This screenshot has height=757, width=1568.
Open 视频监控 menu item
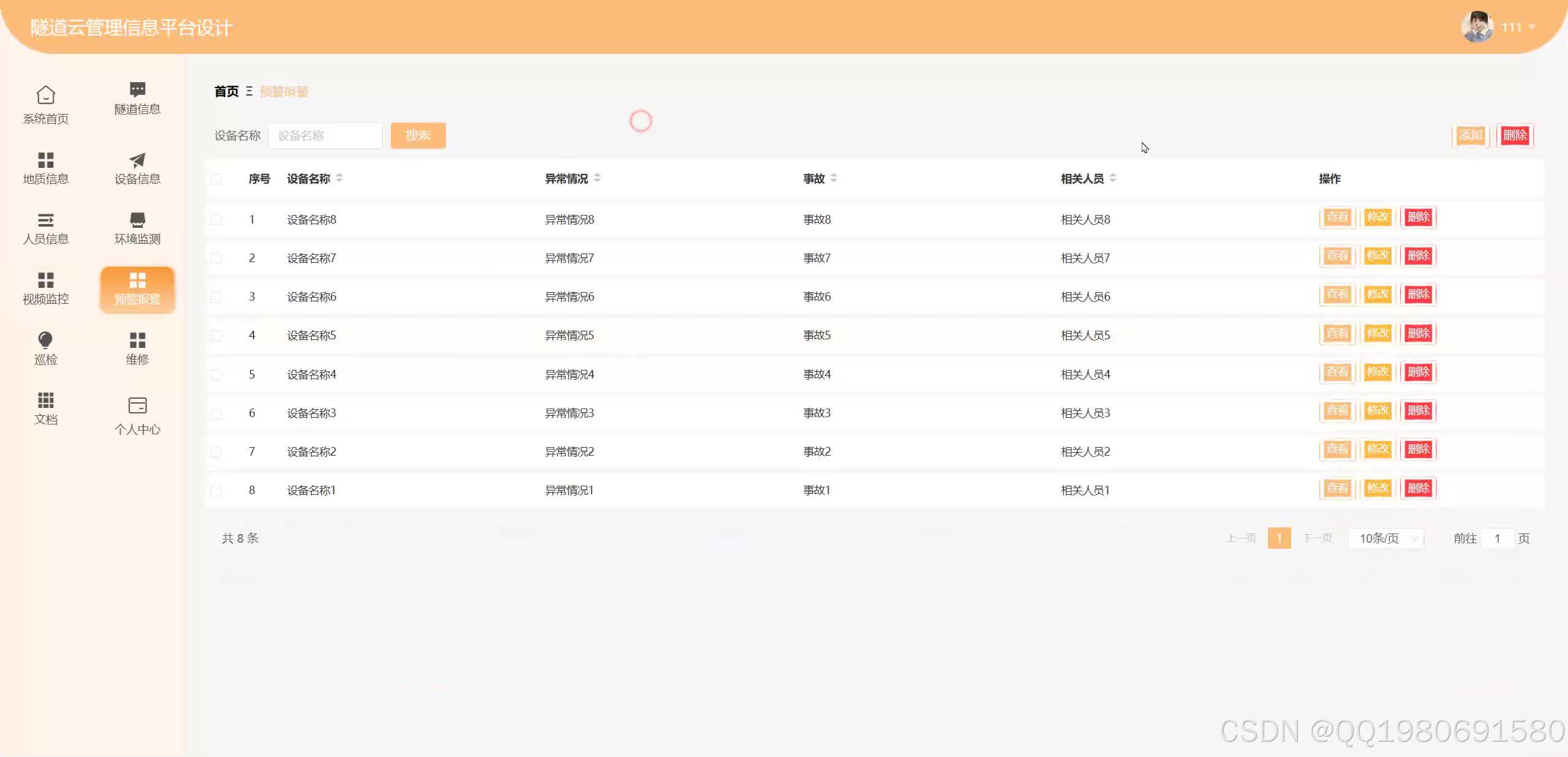(x=46, y=288)
